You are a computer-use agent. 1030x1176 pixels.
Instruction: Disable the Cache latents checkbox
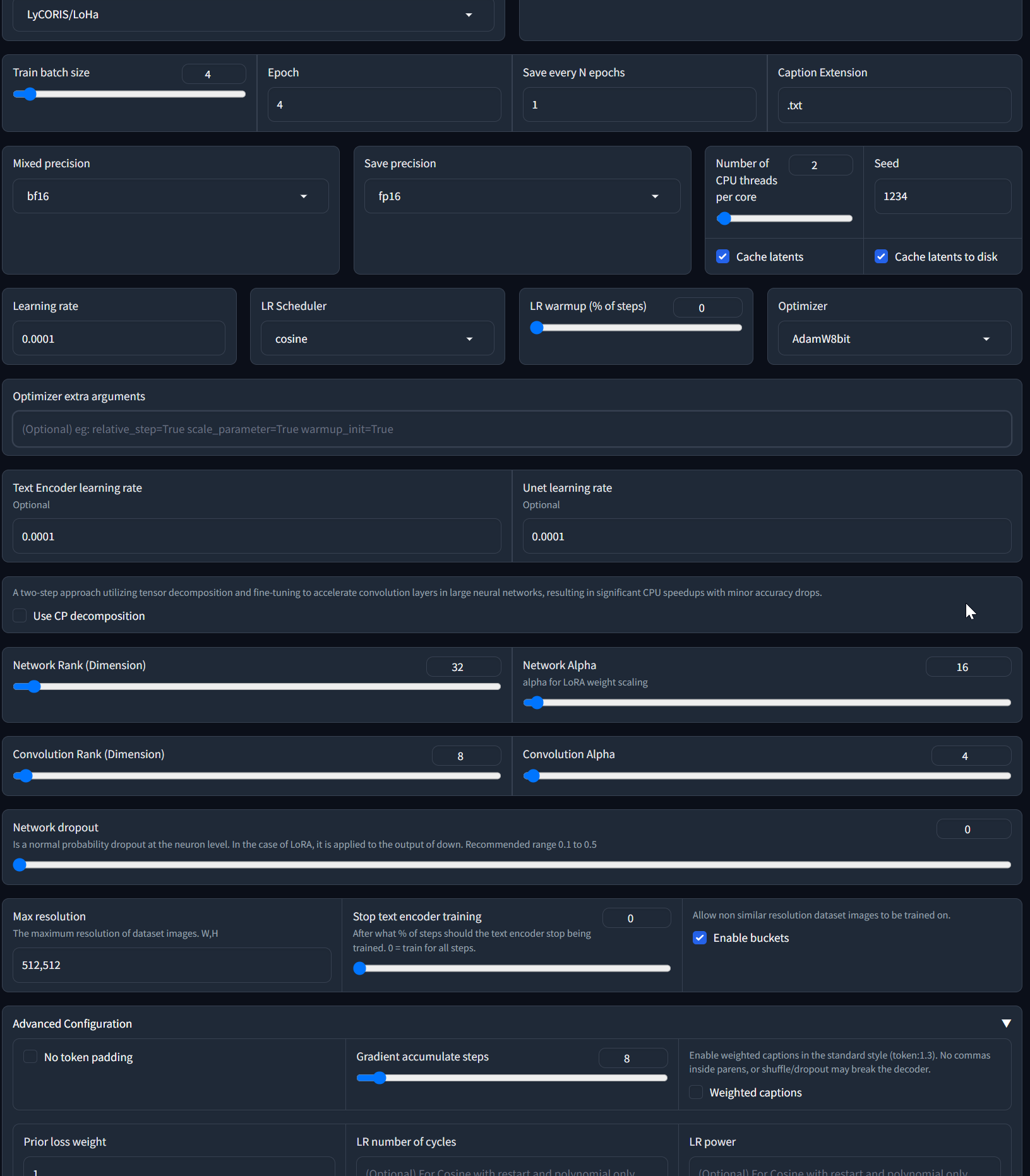tap(723, 256)
